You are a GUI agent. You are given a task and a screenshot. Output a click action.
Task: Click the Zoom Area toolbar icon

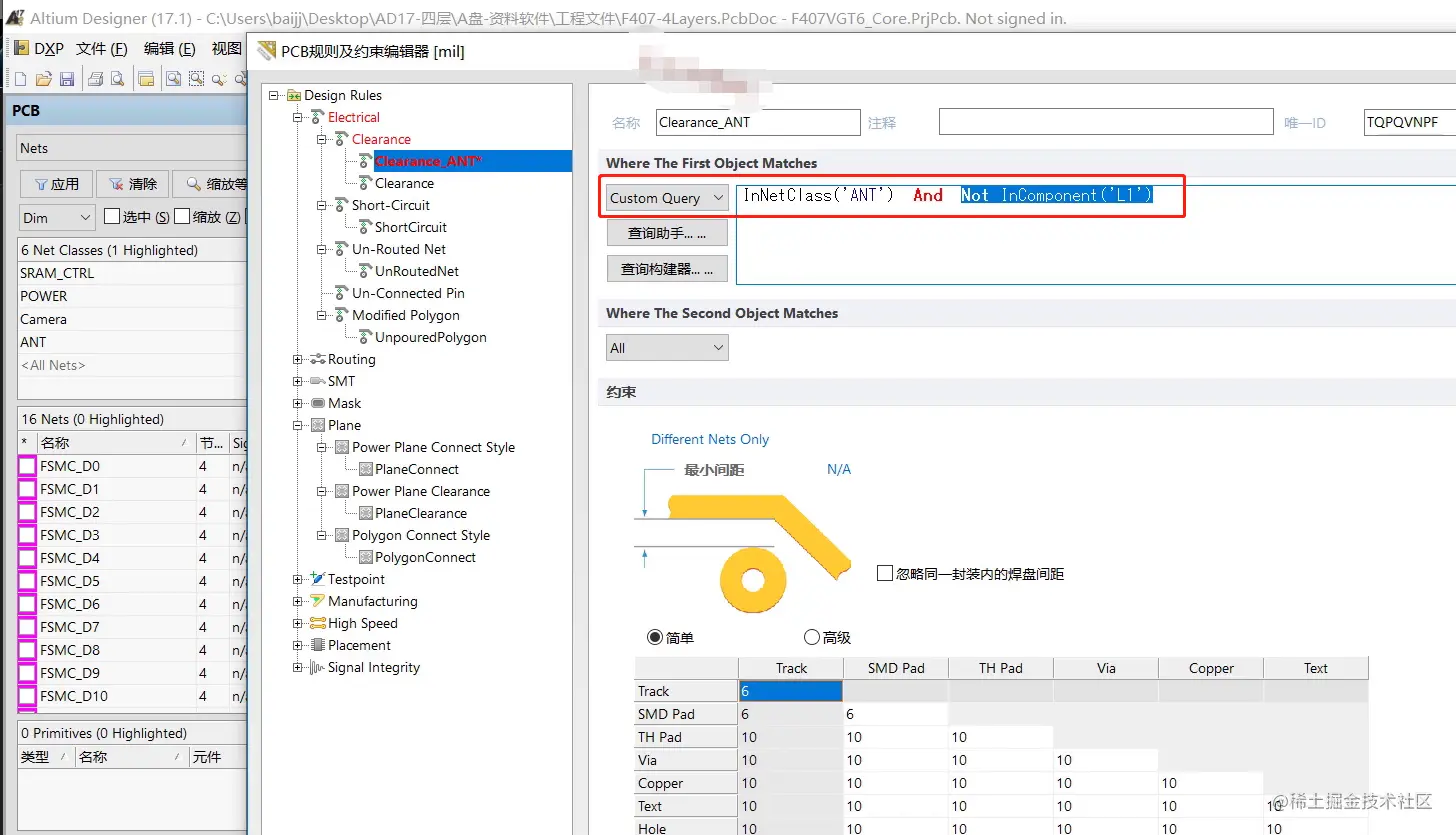(x=196, y=79)
